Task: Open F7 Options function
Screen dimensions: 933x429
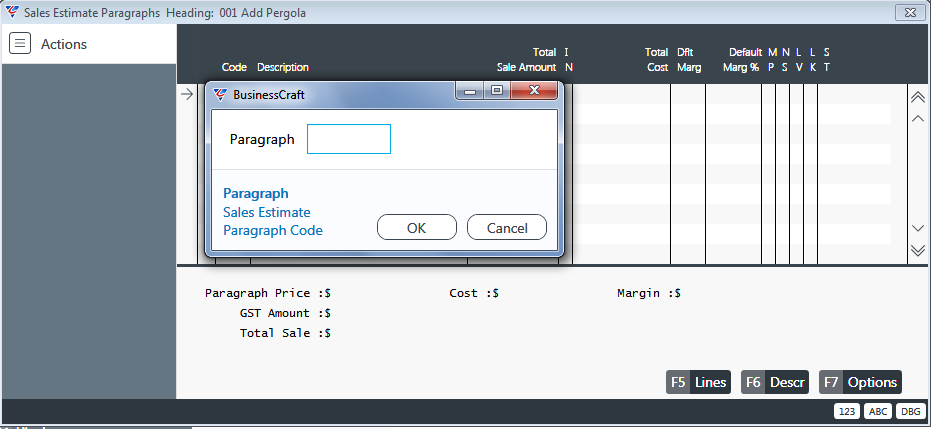Action: (x=860, y=382)
